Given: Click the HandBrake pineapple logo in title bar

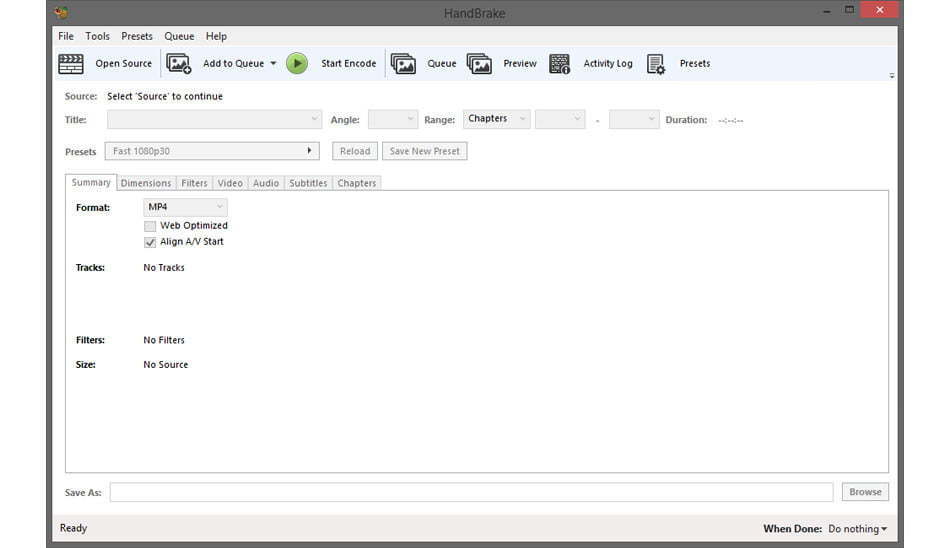Looking at the screenshot, I should point(61,12).
